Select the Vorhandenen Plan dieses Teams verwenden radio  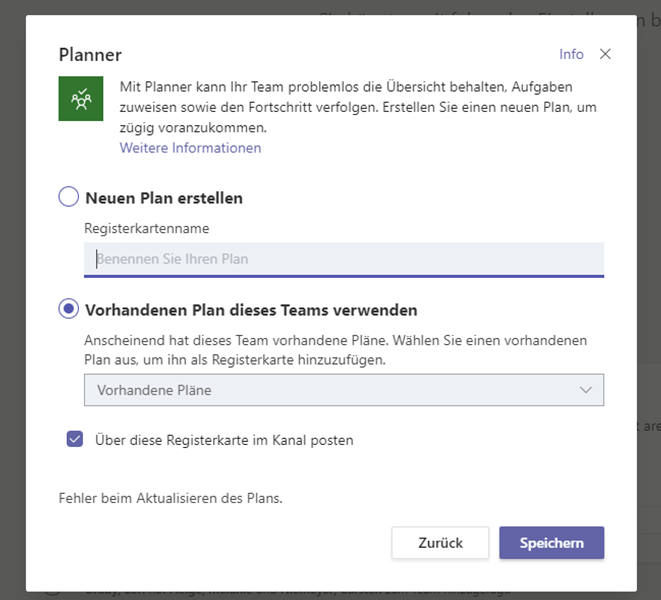69,309
